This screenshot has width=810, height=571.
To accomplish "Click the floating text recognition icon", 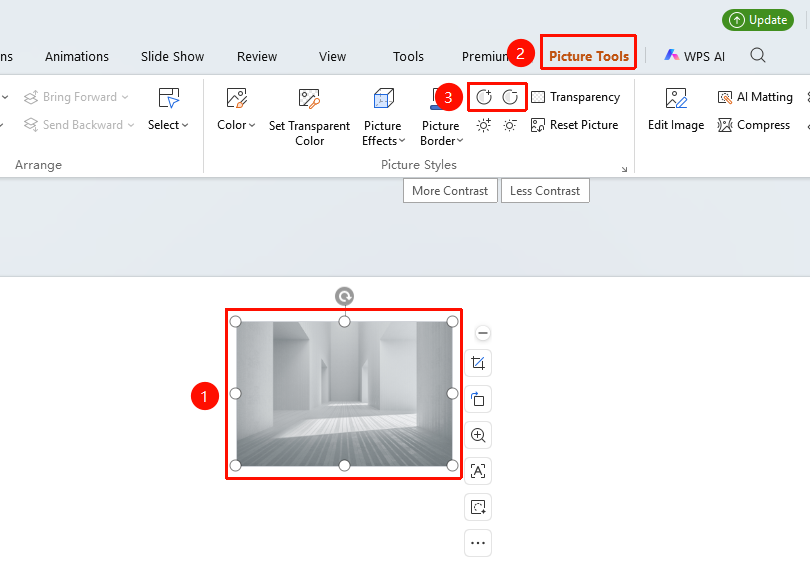I will coord(478,471).
